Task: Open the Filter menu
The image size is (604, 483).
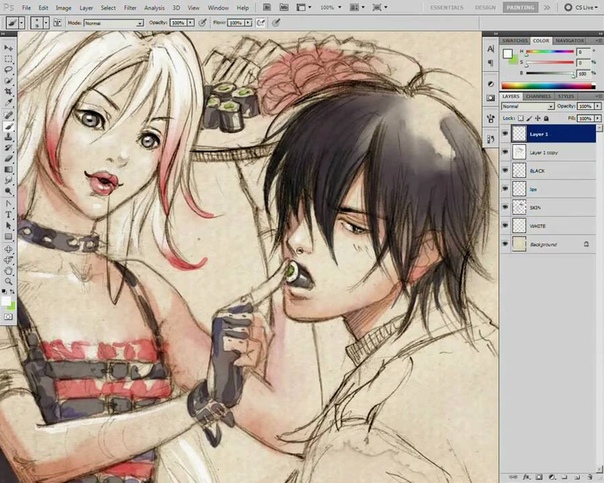Action: (x=130, y=8)
